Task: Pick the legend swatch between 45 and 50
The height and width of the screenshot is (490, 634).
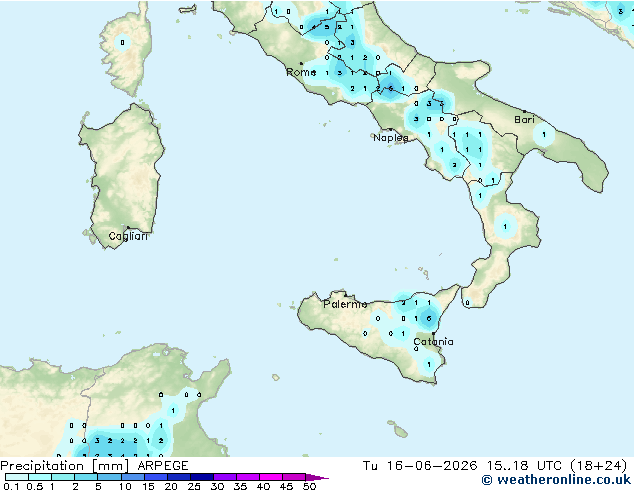Action: tap(294, 477)
